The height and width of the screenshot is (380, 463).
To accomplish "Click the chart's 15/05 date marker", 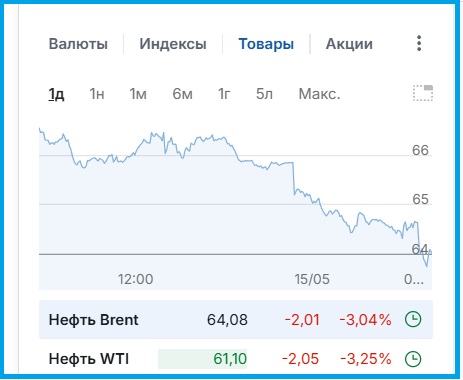I will 312,279.
